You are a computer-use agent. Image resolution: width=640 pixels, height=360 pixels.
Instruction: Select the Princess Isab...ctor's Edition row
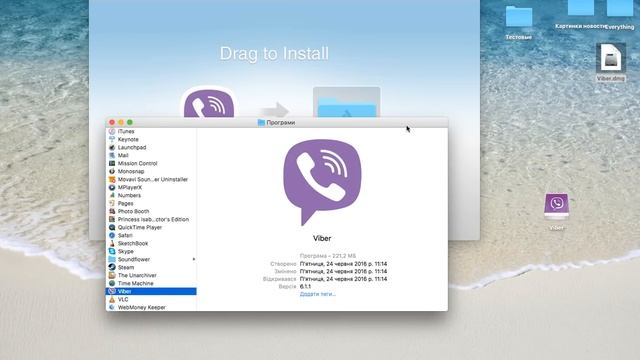pos(151,220)
